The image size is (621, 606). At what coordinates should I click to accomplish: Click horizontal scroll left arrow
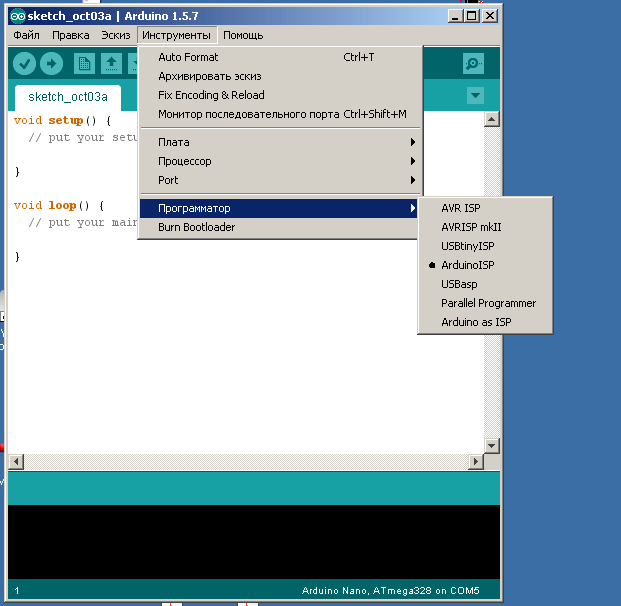click(x=16, y=461)
